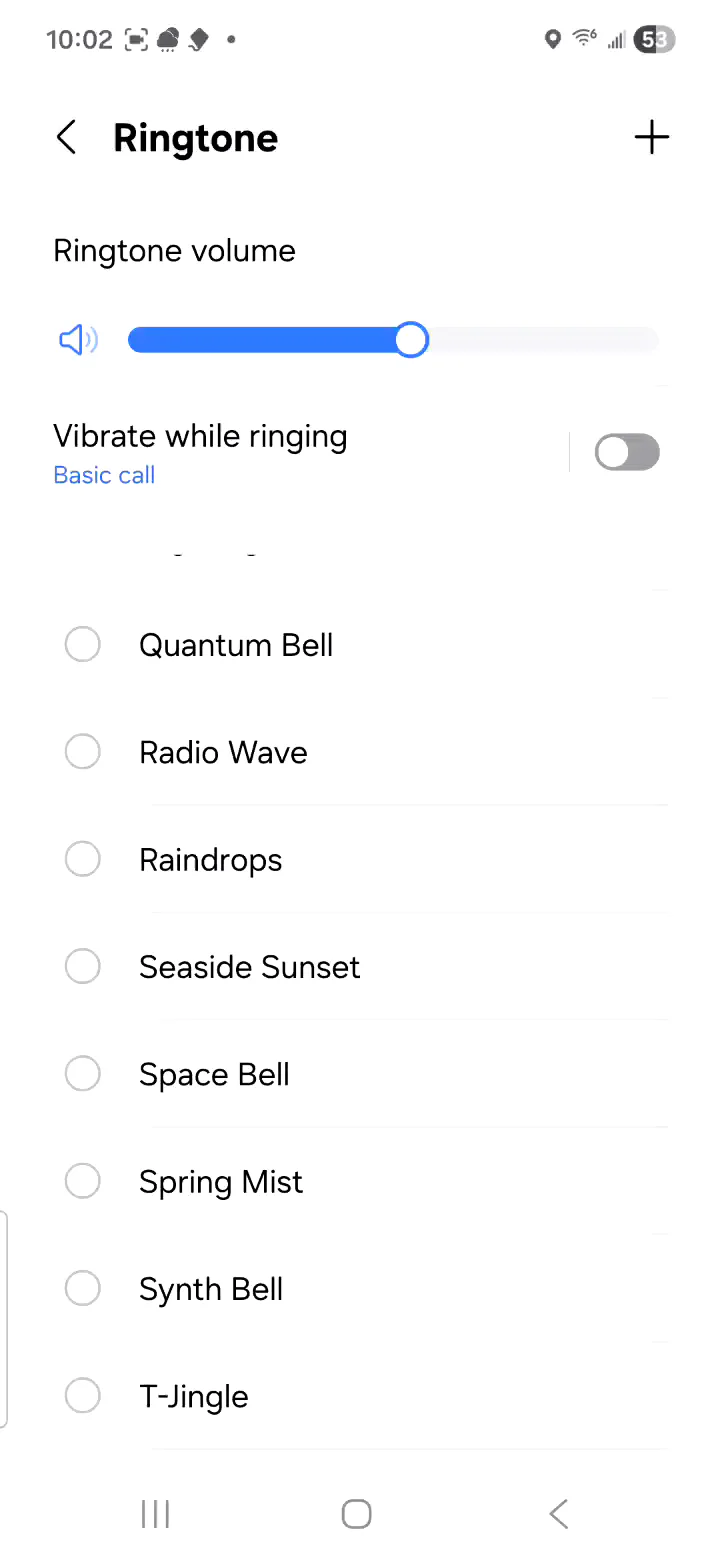Tap the back arrow beside Ringtone
720x1560 pixels.
click(x=66, y=138)
